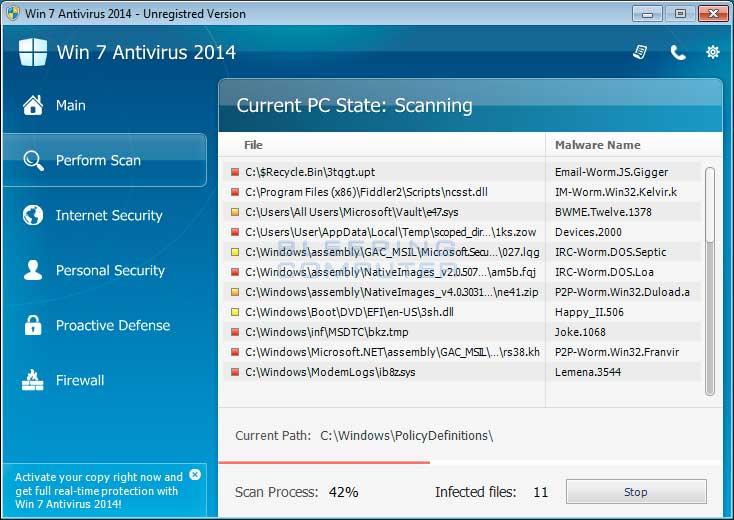This screenshot has height=520, width=734.
Task: Select the BWME.Twelve.1378 entry
Action: pos(603,212)
